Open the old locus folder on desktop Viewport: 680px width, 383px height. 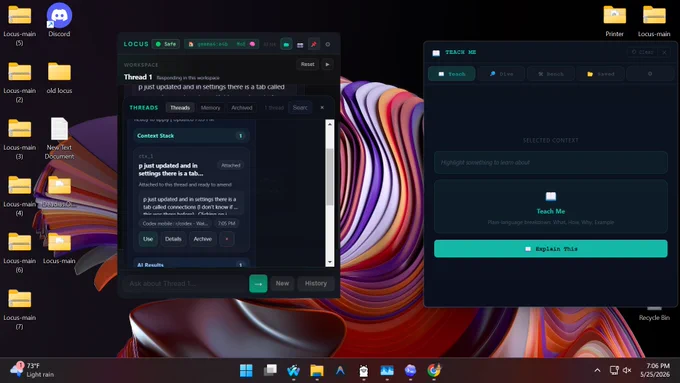[x=59, y=78]
